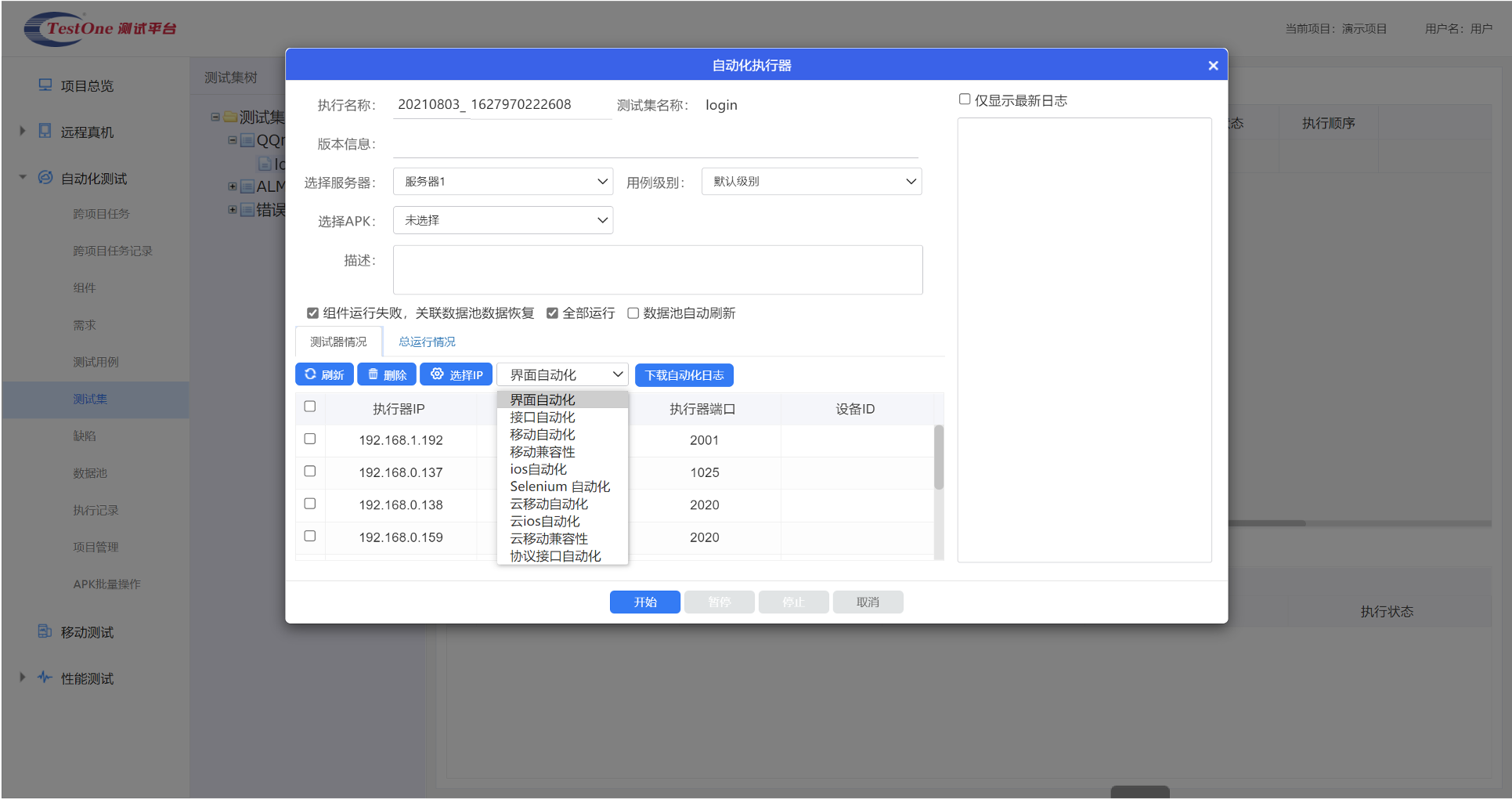Click the performance testing pulse icon
1512x799 pixels.
coord(45,678)
